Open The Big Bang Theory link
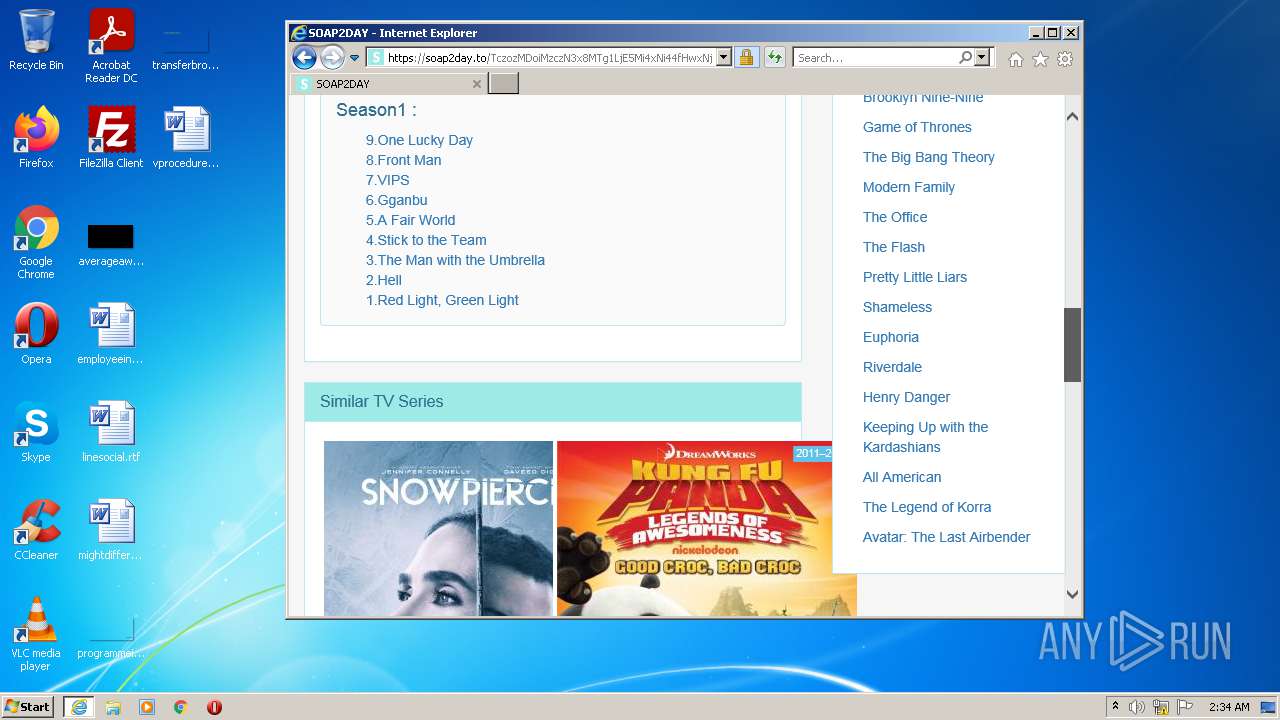1280x720 pixels. pos(929,157)
